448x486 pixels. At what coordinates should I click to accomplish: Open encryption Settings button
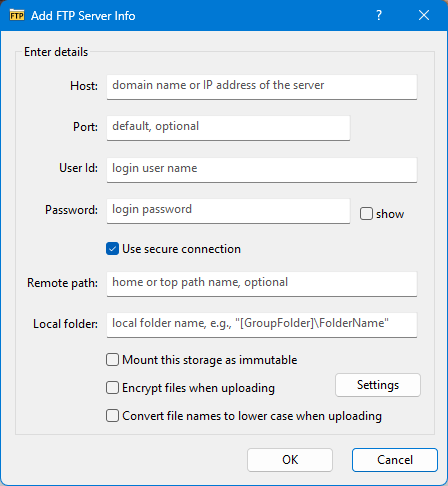coord(378,385)
